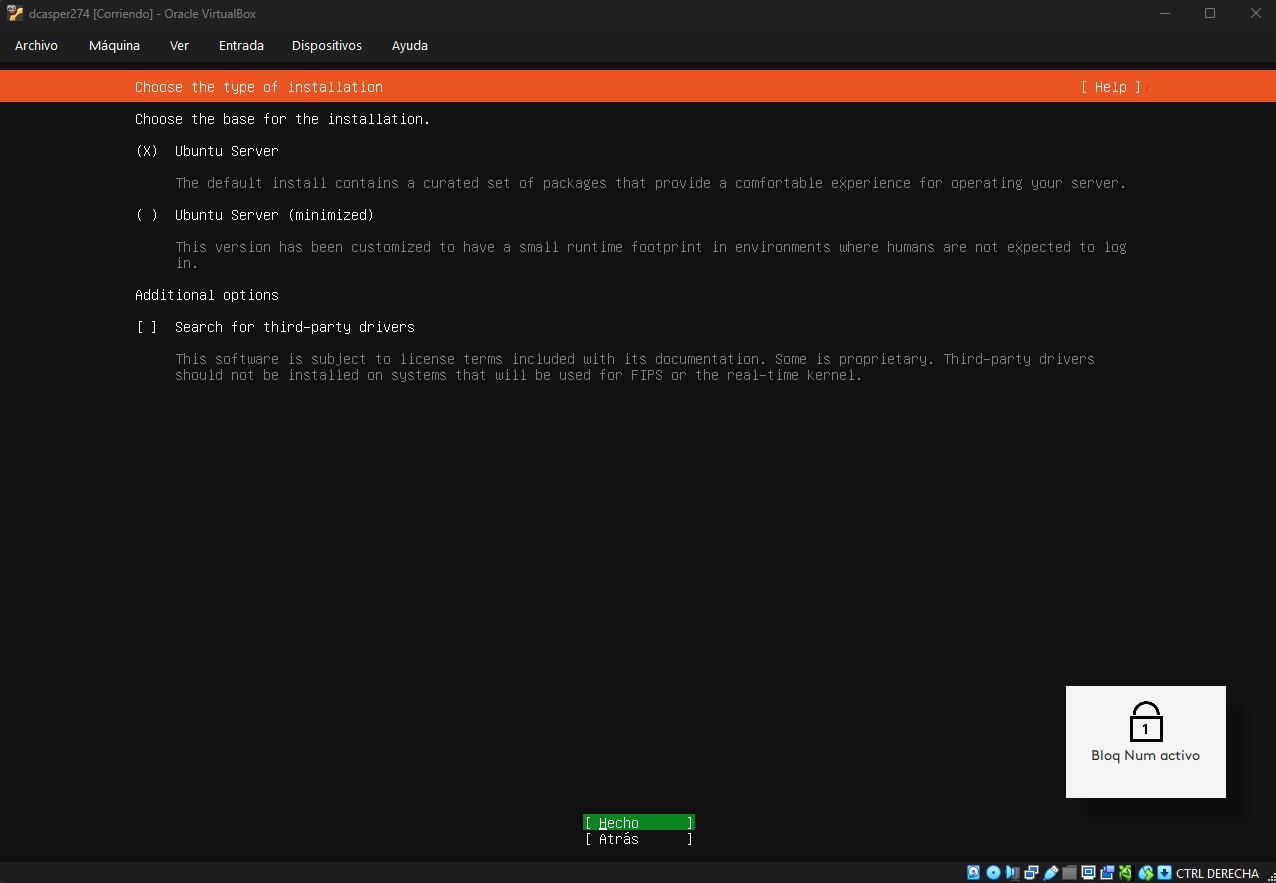Select Ubuntu Server (minimized) radio option
This screenshot has width=1276, height=883.
pos(147,215)
